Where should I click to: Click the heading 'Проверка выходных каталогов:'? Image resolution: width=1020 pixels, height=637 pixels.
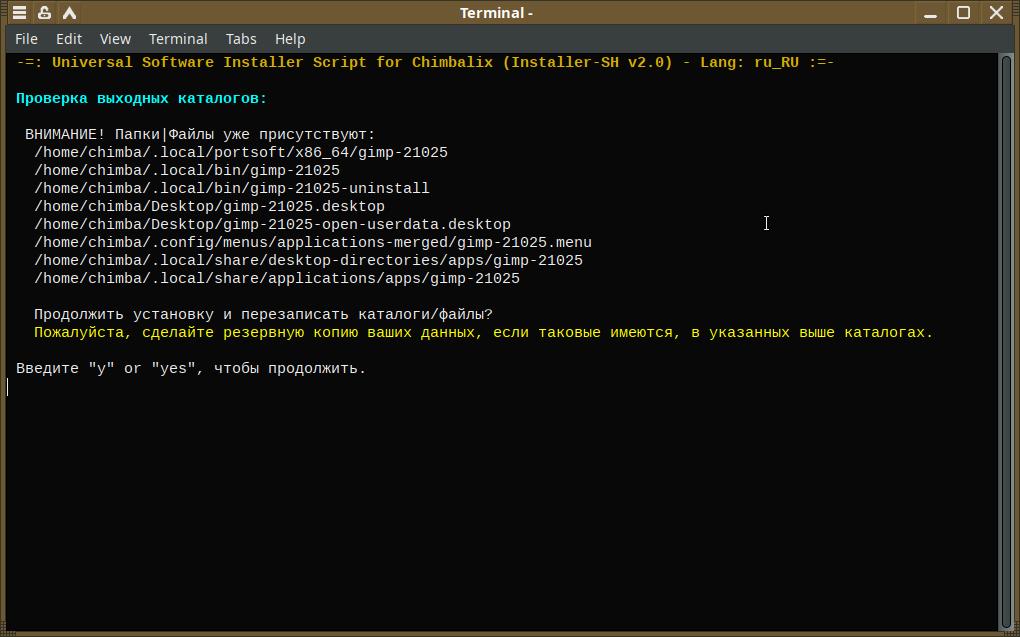click(142, 99)
